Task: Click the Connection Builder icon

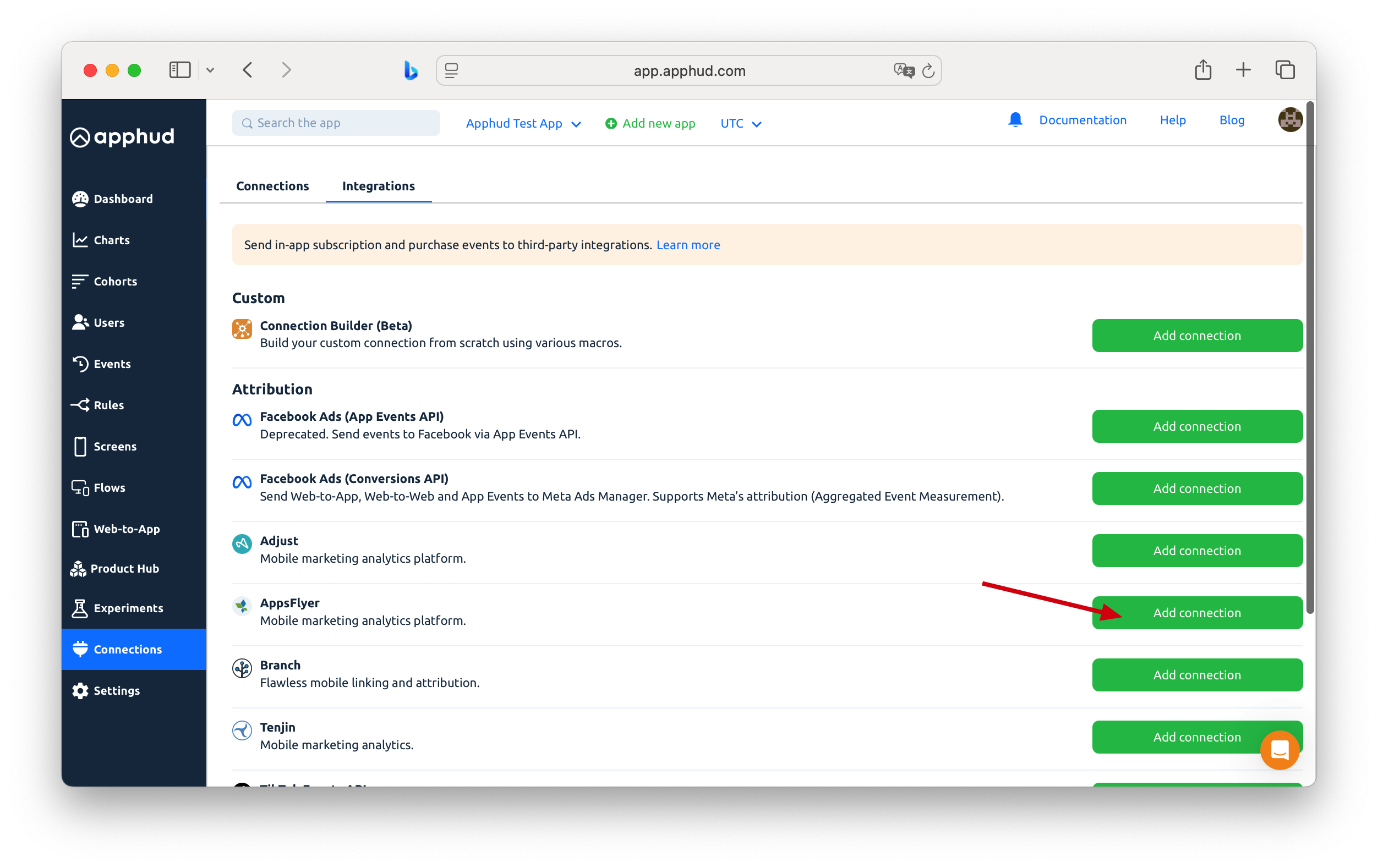Action: (x=242, y=329)
